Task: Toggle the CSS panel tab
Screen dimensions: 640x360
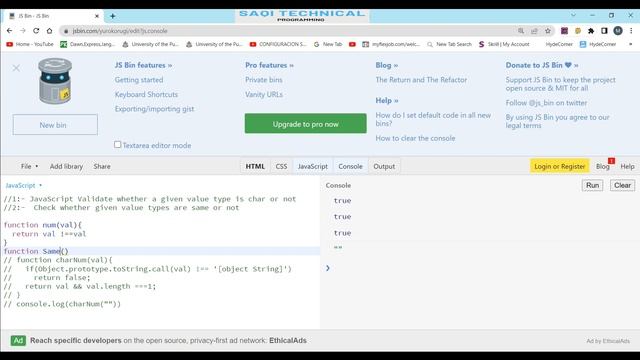Action: pos(281,166)
